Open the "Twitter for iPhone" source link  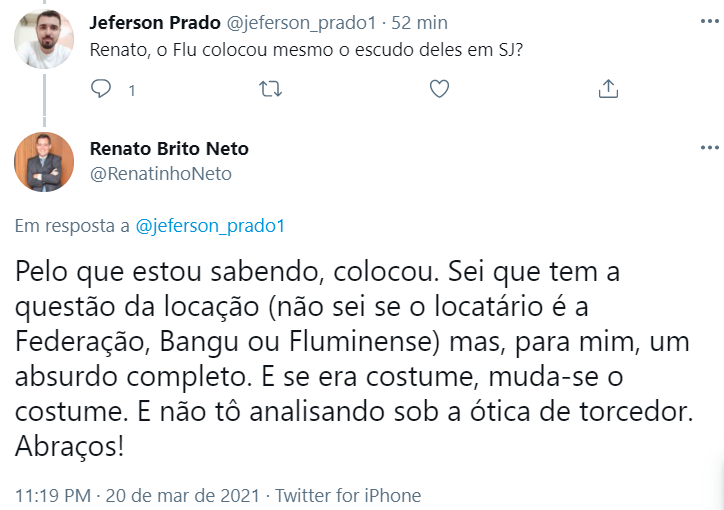[x=348, y=495]
